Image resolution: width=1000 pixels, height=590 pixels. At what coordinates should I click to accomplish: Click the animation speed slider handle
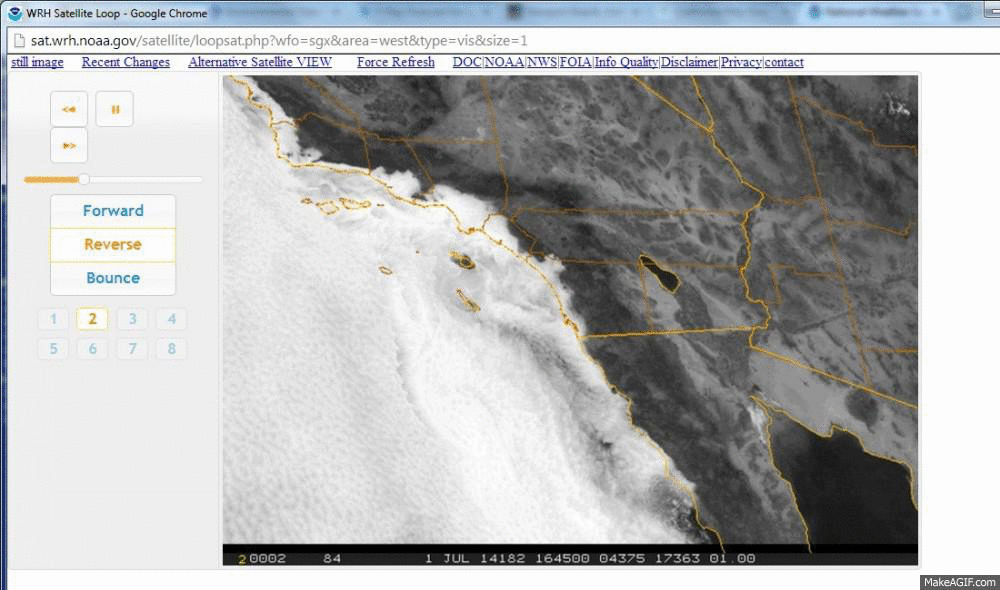pyautogui.click(x=84, y=180)
